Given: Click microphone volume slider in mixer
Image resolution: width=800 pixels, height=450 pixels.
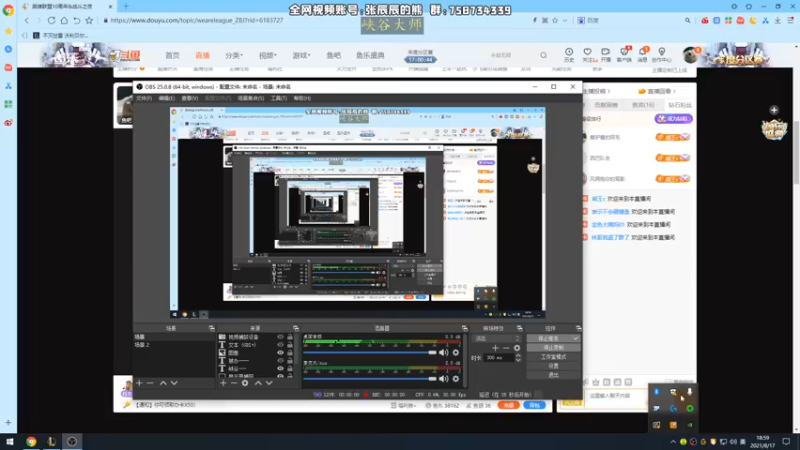Looking at the screenshot, I should pos(370,379).
